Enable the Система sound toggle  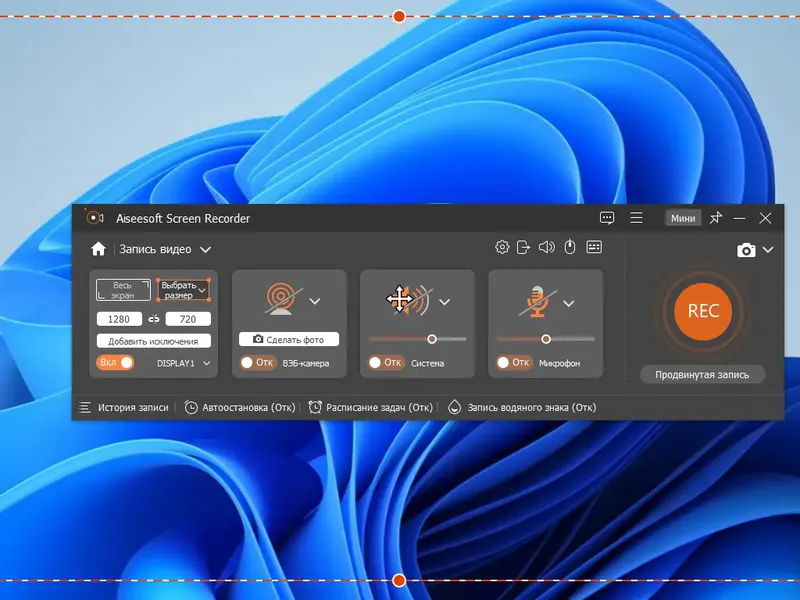point(387,363)
